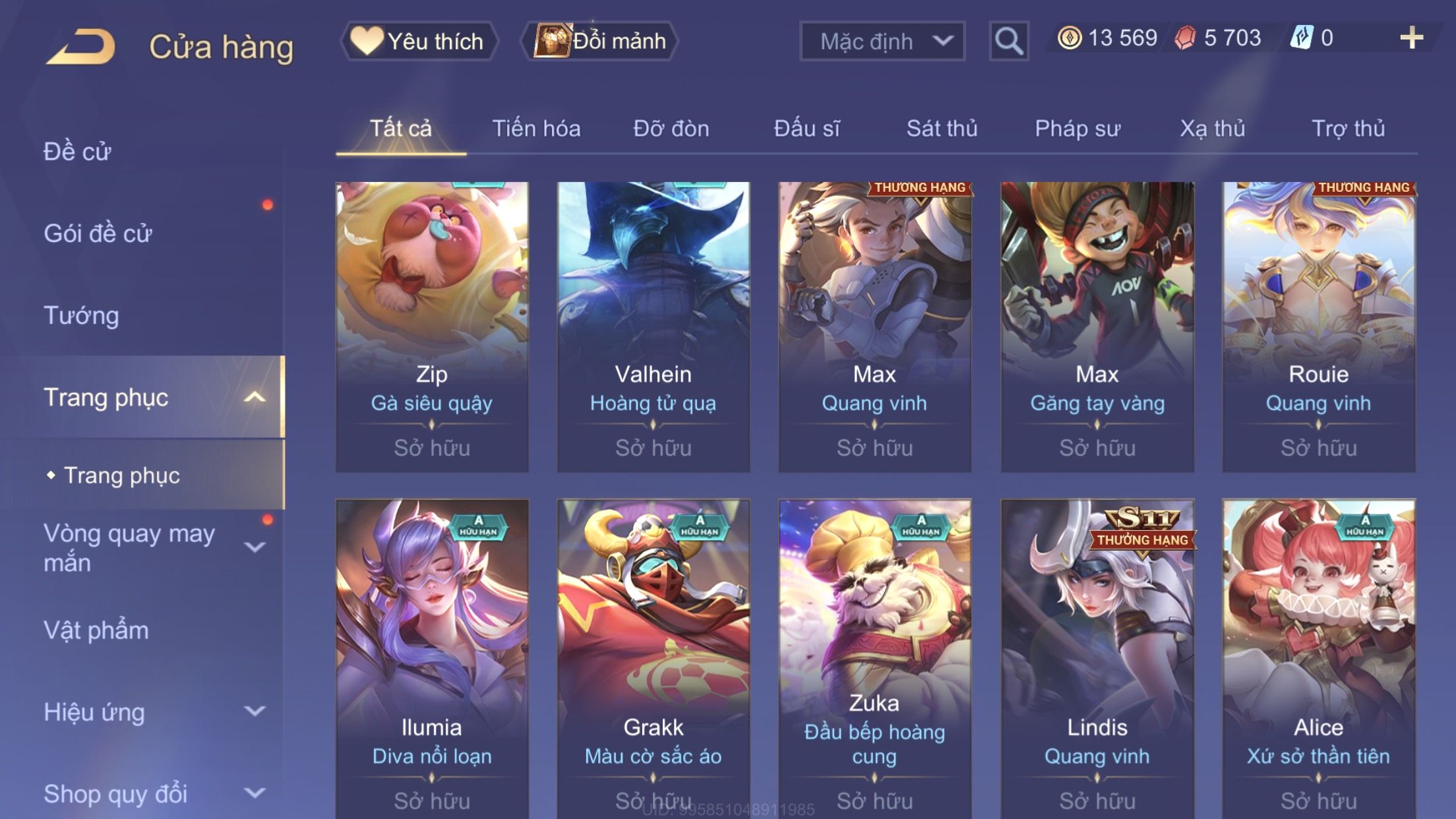Open the Mặc định sort dropdown

pyautogui.click(x=882, y=41)
